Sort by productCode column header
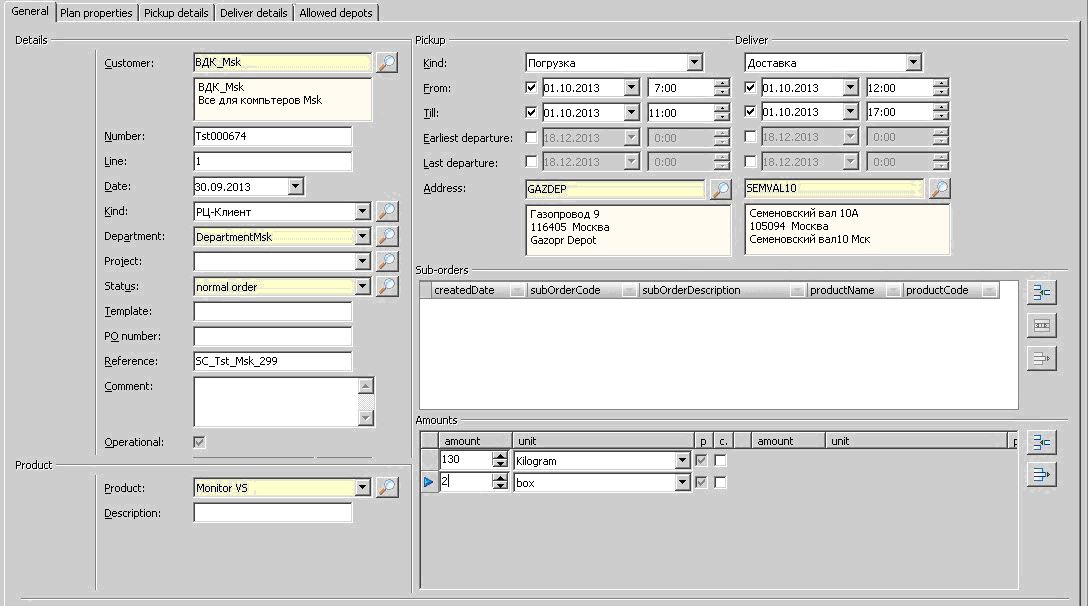 951,290
